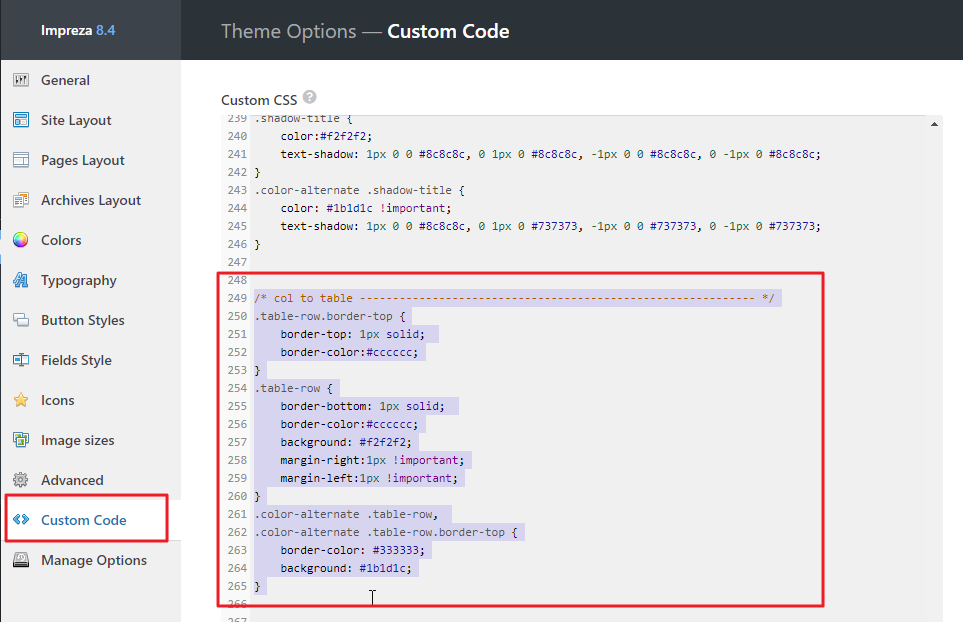
Task: Click the Manage Options icon
Action: click(x=21, y=559)
